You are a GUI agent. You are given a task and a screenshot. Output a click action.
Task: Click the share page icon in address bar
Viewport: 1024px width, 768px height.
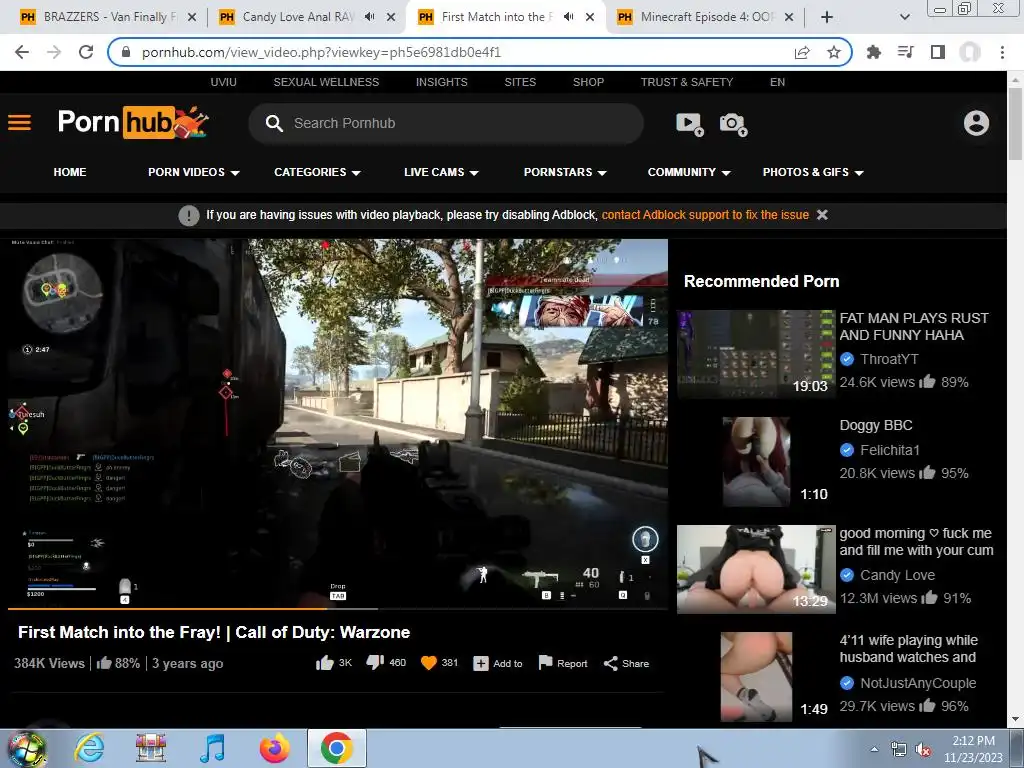point(802,52)
